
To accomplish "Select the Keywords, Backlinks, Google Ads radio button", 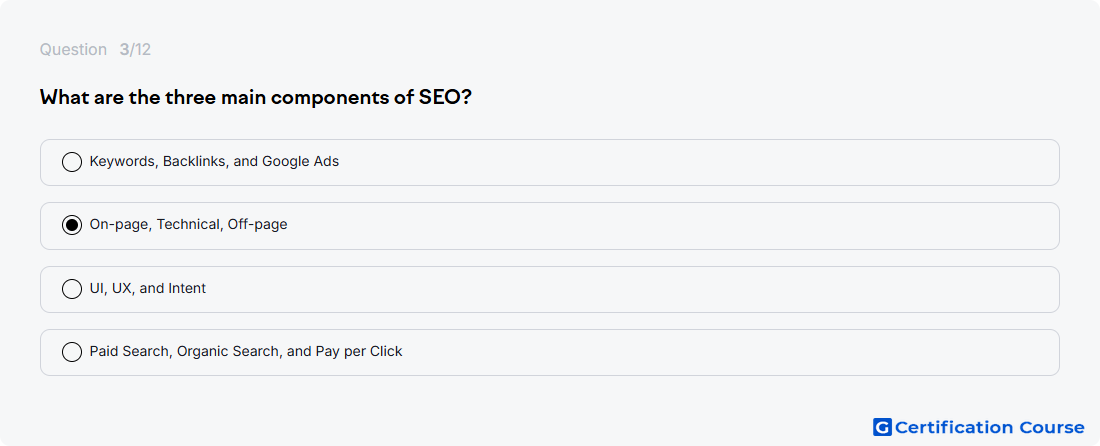I will click(x=72, y=162).
